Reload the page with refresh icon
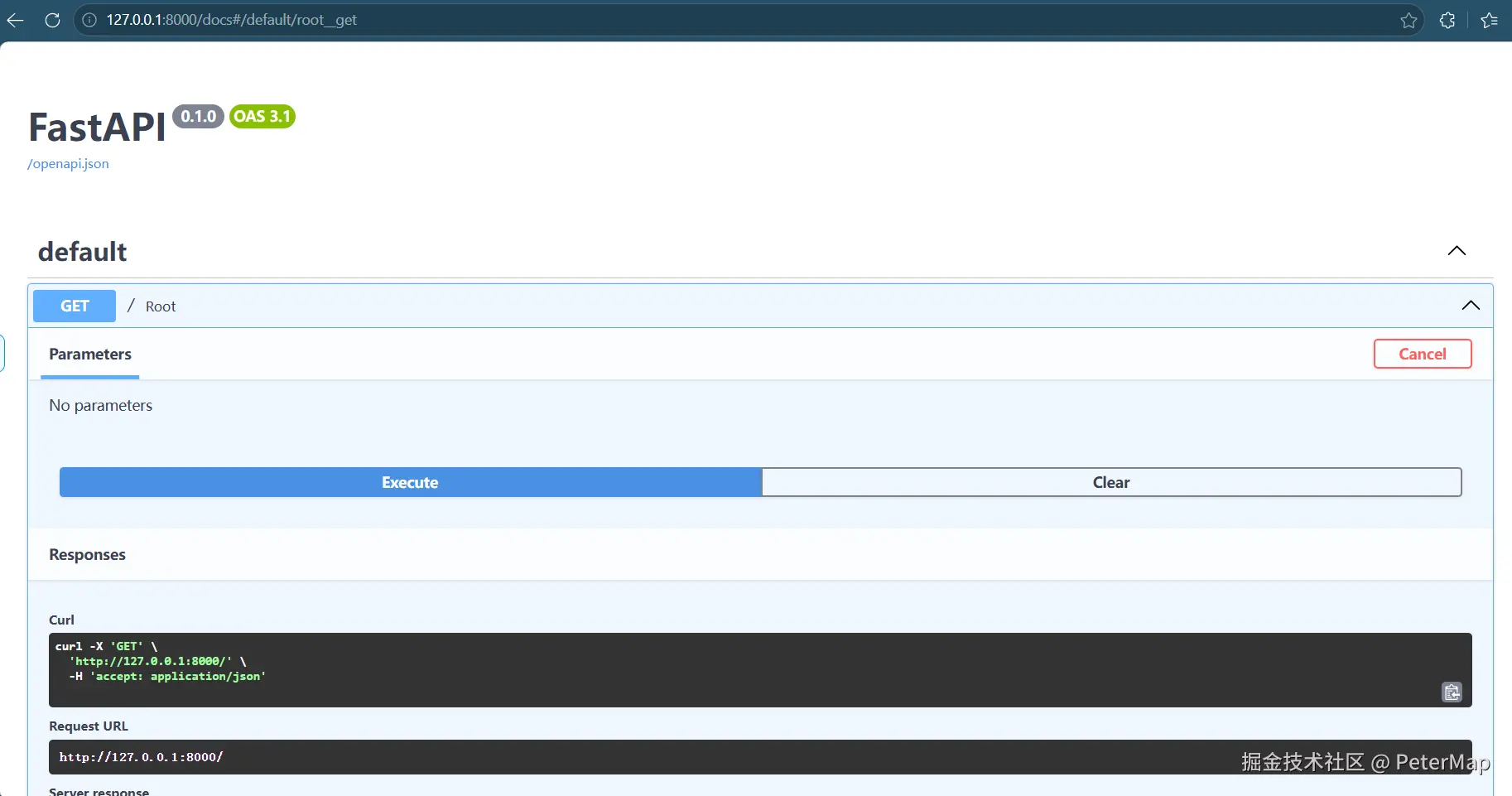1512x796 pixels. pos(52,20)
